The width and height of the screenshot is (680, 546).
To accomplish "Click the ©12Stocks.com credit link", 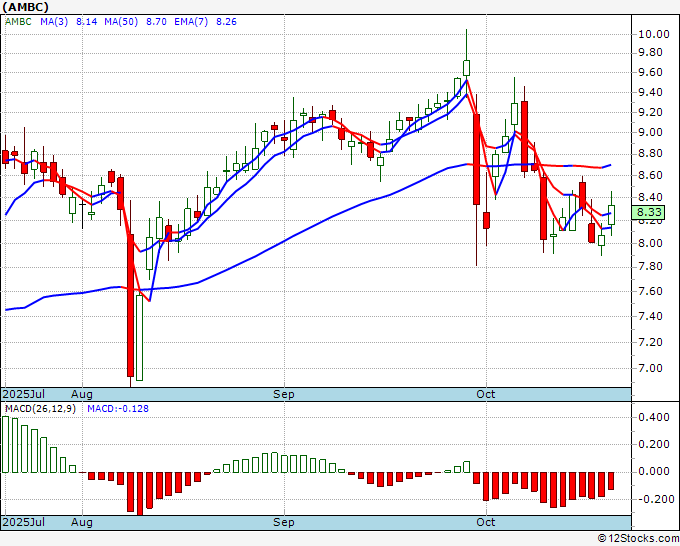I will click(x=638, y=539).
